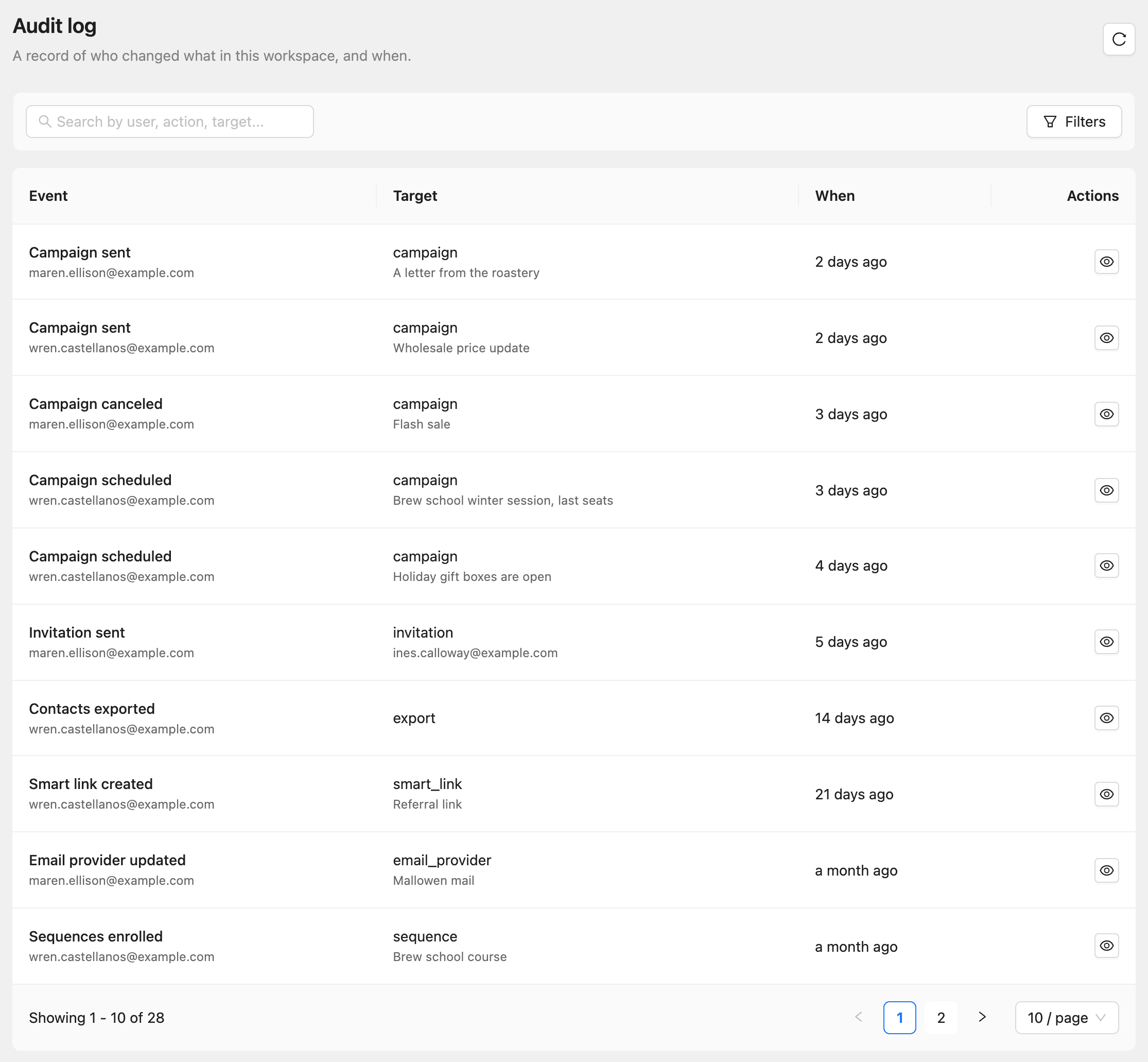Screen dimensions: 1148x1062
Task: Click 'Brew school course' target text
Action: (x=449, y=956)
